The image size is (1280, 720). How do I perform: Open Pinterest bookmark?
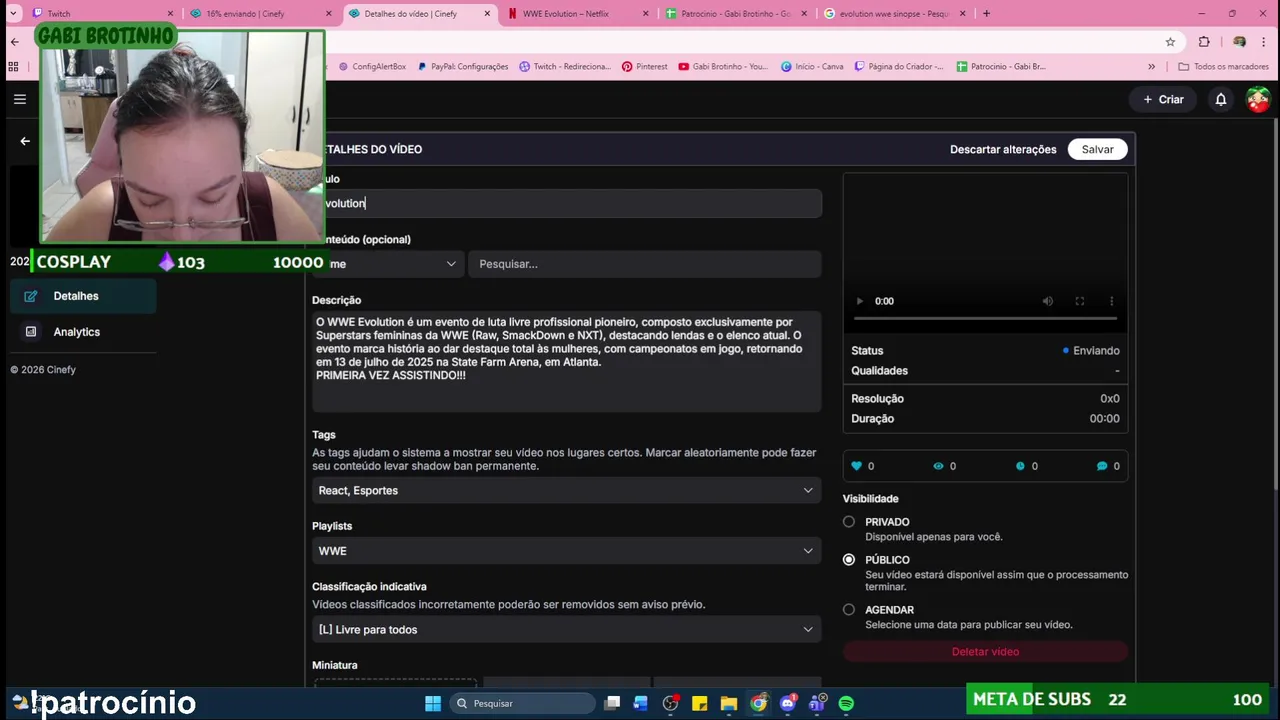pyautogui.click(x=644, y=67)
